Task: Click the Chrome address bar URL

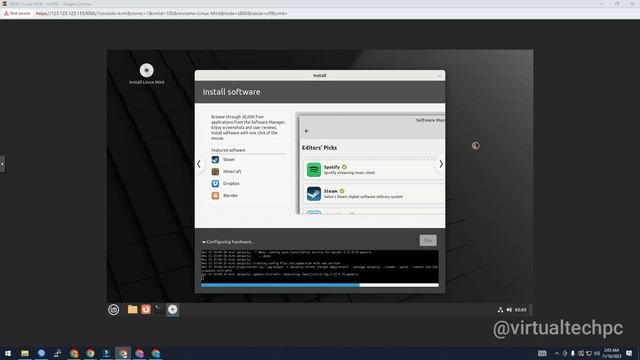Action: pyautogui.click(x=161, y=13)
